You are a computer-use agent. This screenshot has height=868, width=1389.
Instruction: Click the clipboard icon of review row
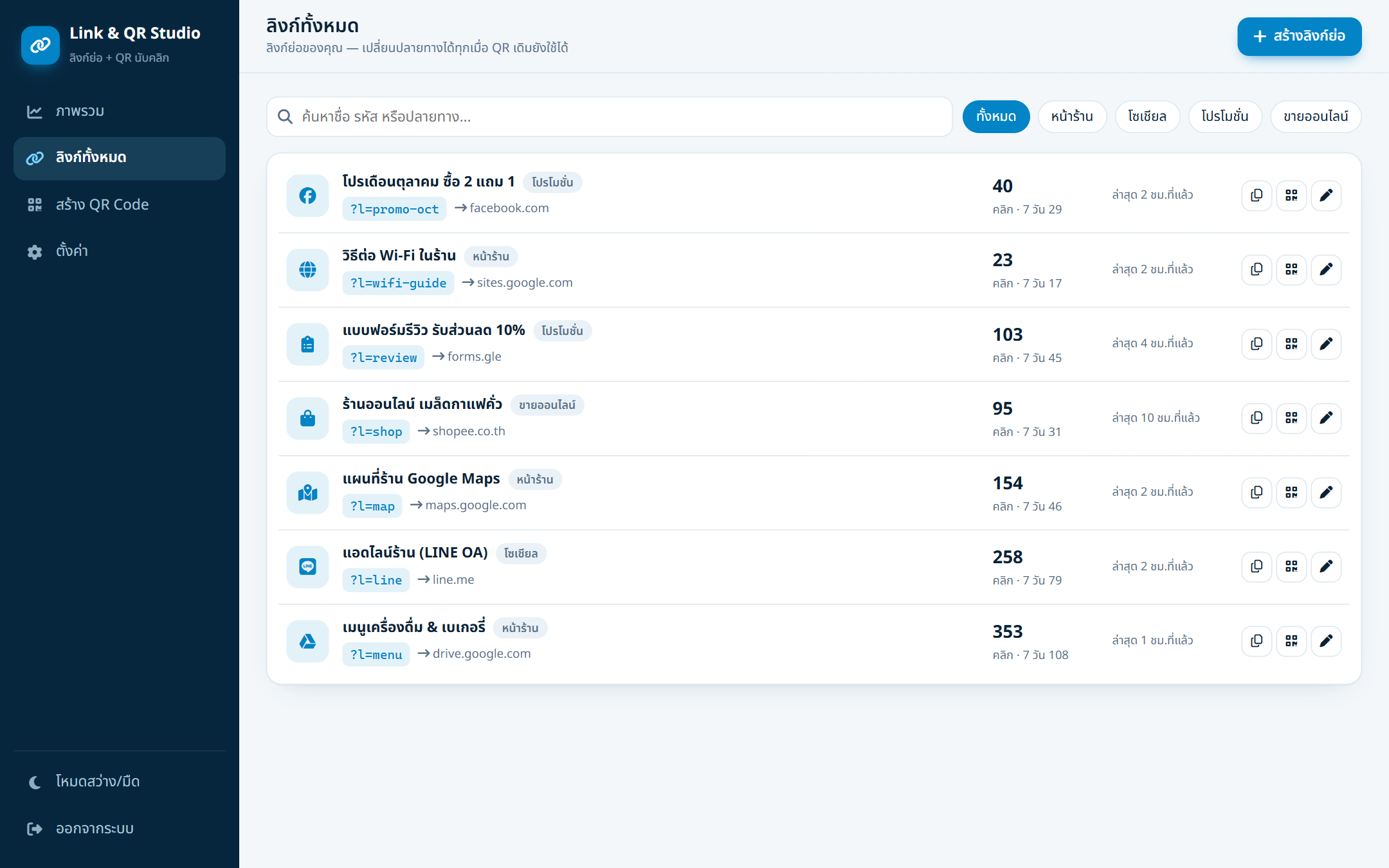308,344
